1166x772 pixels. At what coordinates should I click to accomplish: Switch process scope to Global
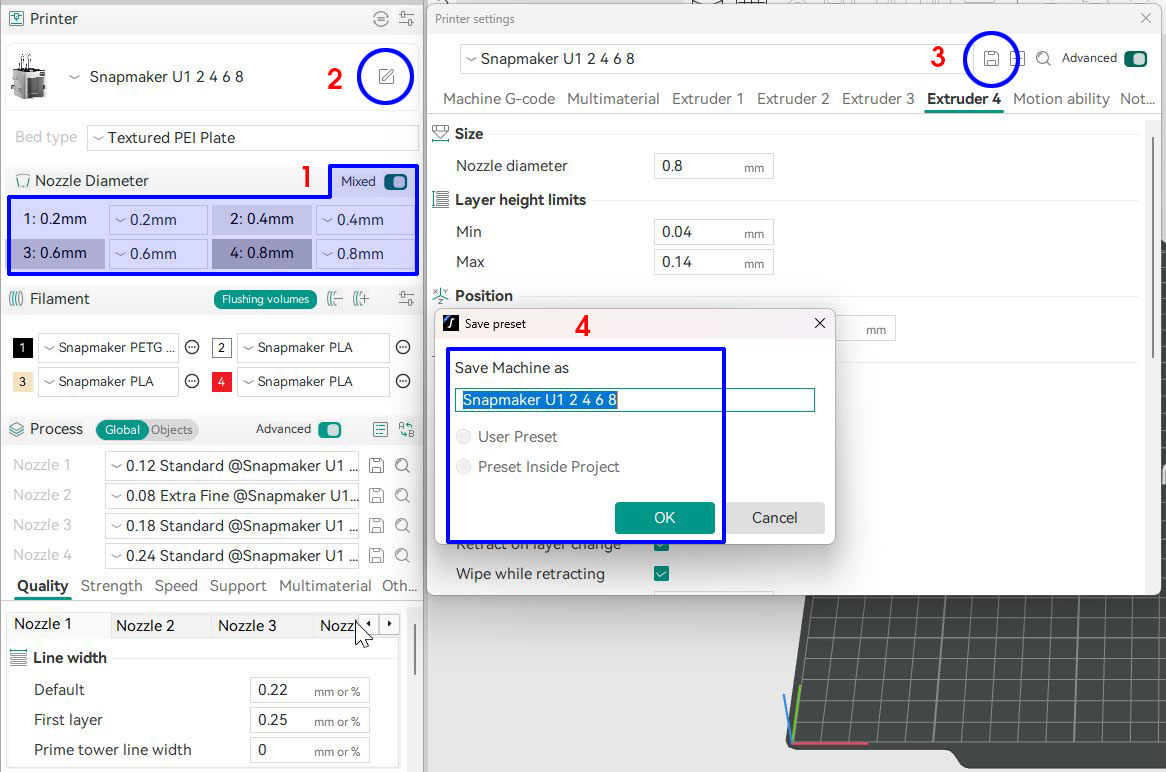122,430
